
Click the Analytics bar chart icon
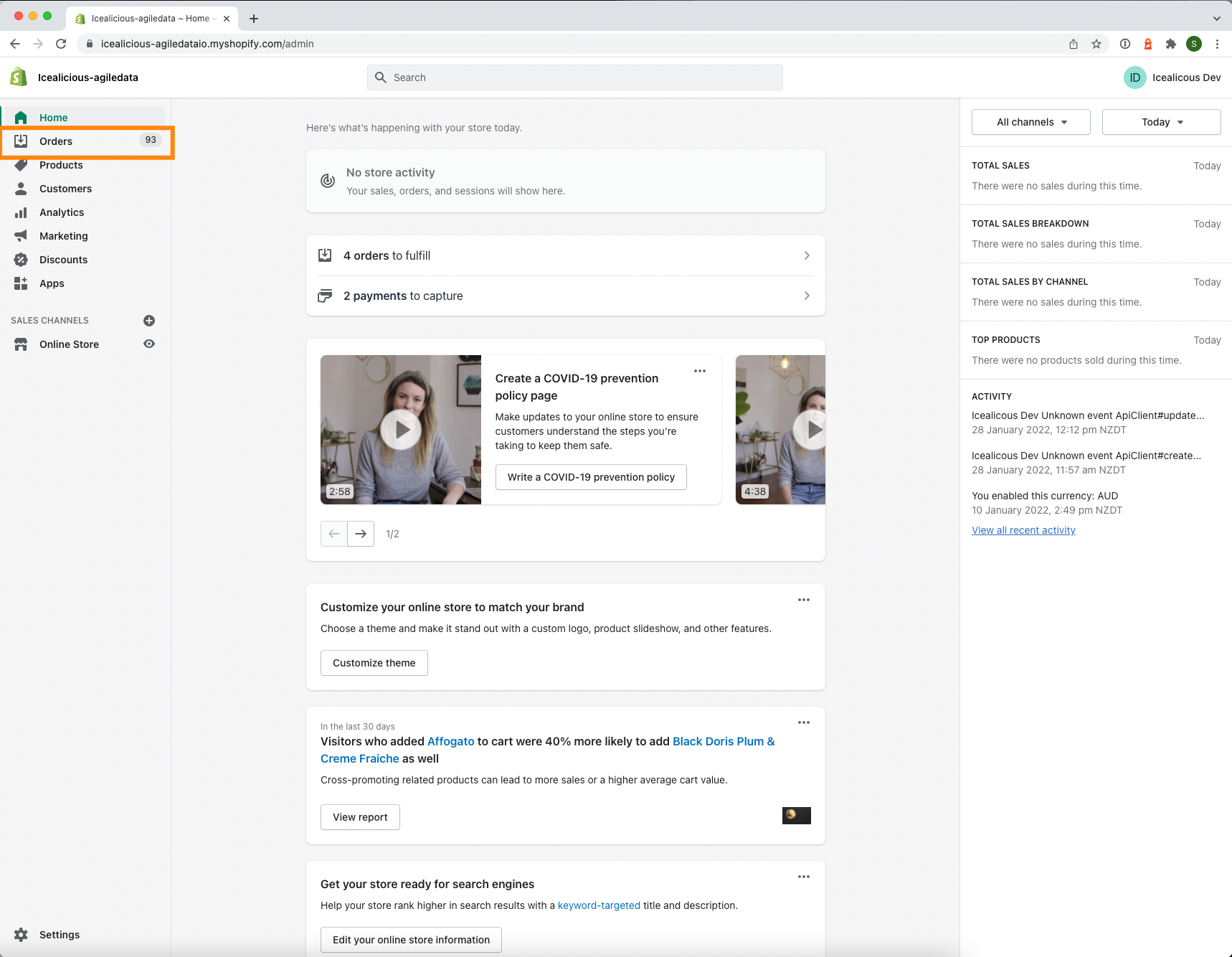tap(21, 212)
